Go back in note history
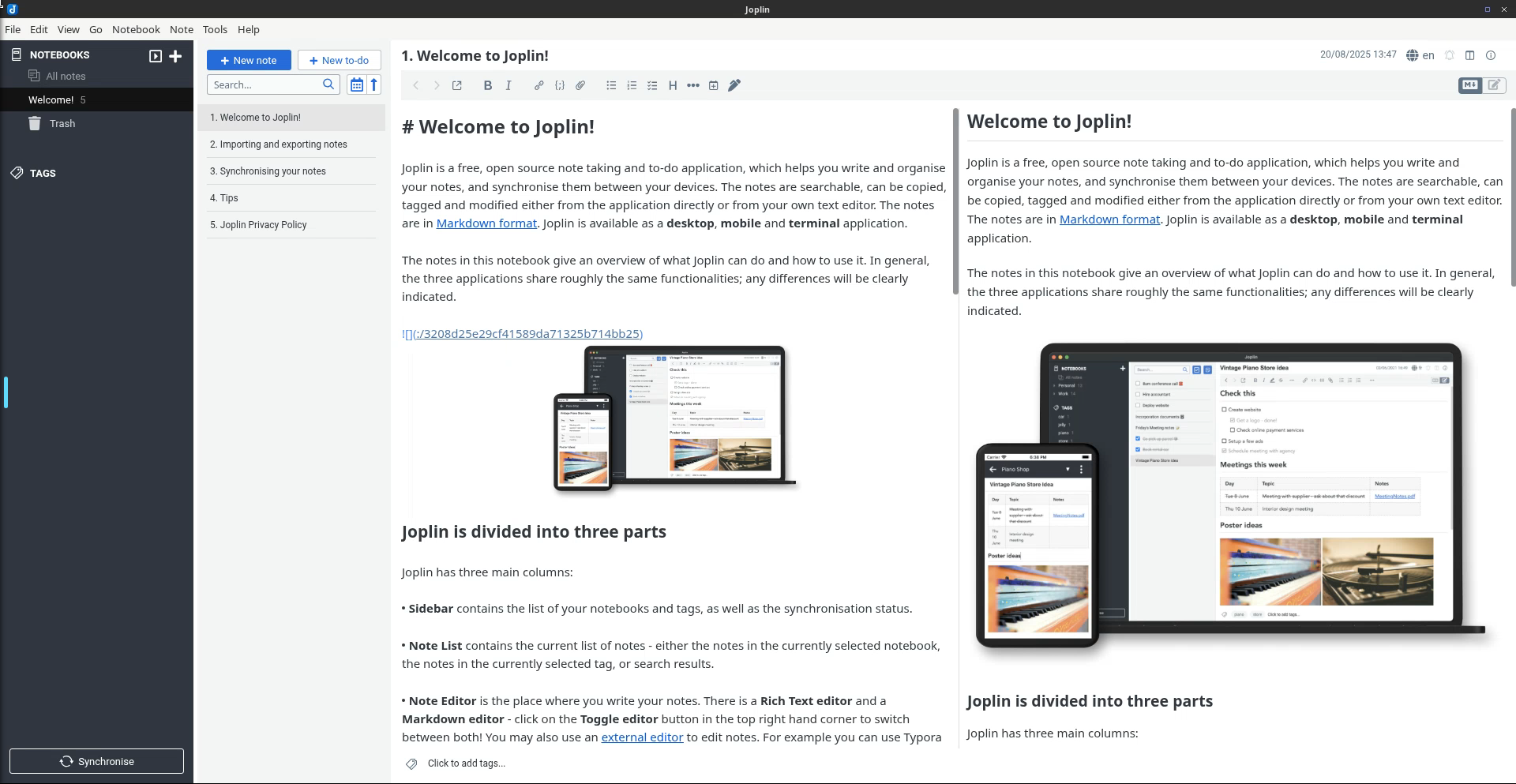 (416, 85)
